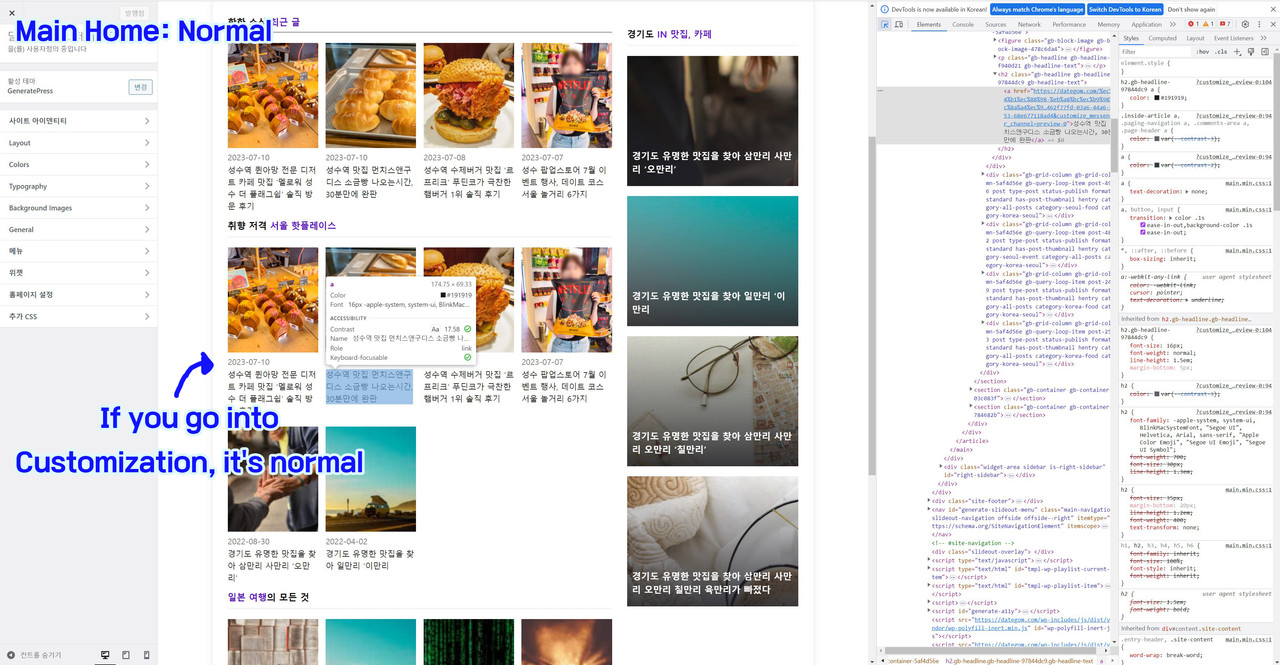1280x665 pixels.
Task: Expand the Colors customizer section
Action: pyautogui.click(x=78, y=165)
